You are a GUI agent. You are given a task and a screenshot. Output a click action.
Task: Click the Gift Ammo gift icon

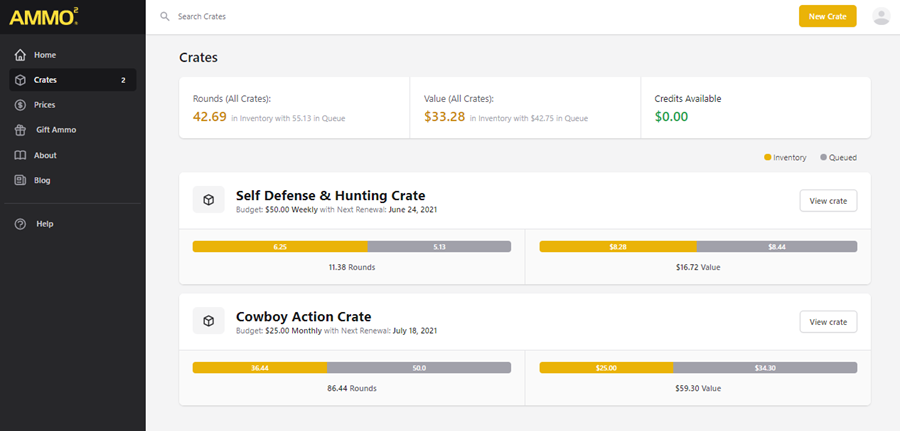point(20,130)
